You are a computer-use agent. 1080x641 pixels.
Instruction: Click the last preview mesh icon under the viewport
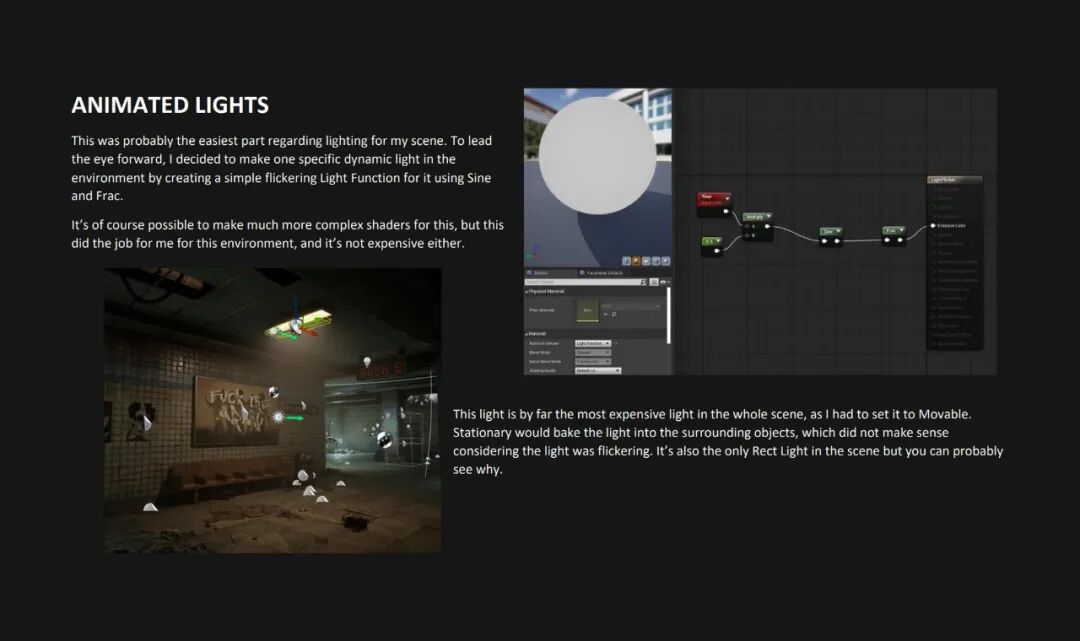(x=666, y=261)
